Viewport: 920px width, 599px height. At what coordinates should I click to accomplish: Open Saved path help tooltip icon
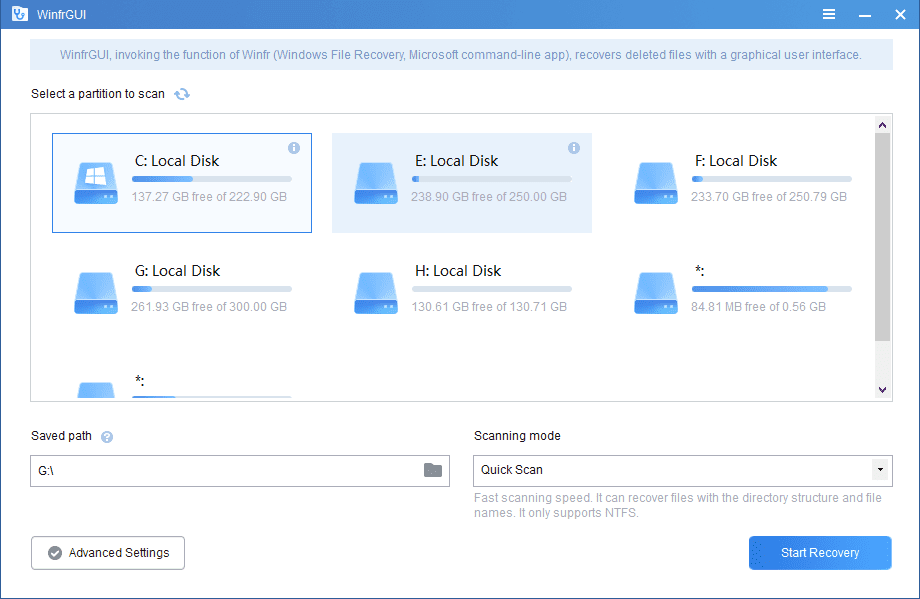(x=107, y=436)
